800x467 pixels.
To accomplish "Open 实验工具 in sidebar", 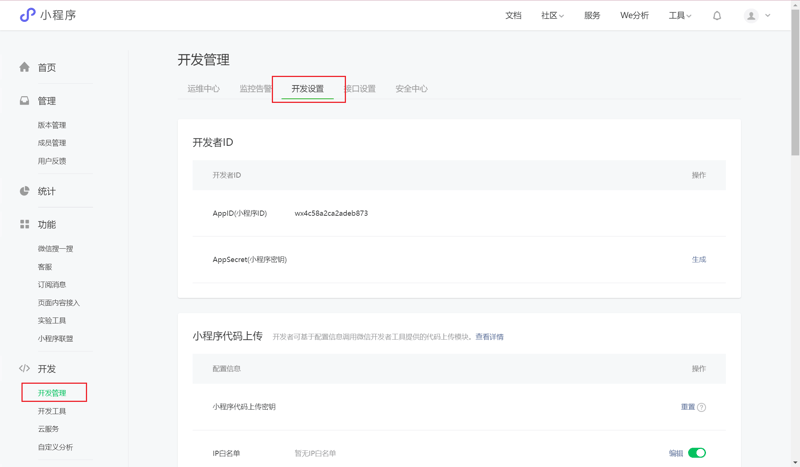I will (x=52, y=321).
